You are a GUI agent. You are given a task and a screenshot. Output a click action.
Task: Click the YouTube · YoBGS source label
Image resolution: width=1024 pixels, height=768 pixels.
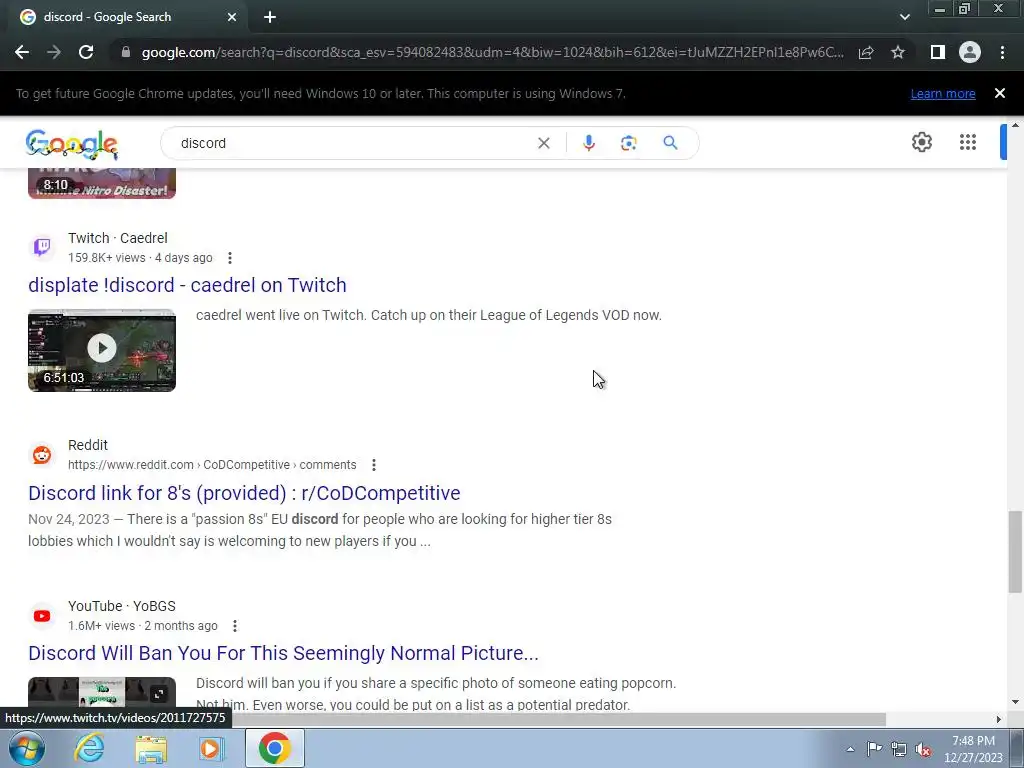point(121,606)
